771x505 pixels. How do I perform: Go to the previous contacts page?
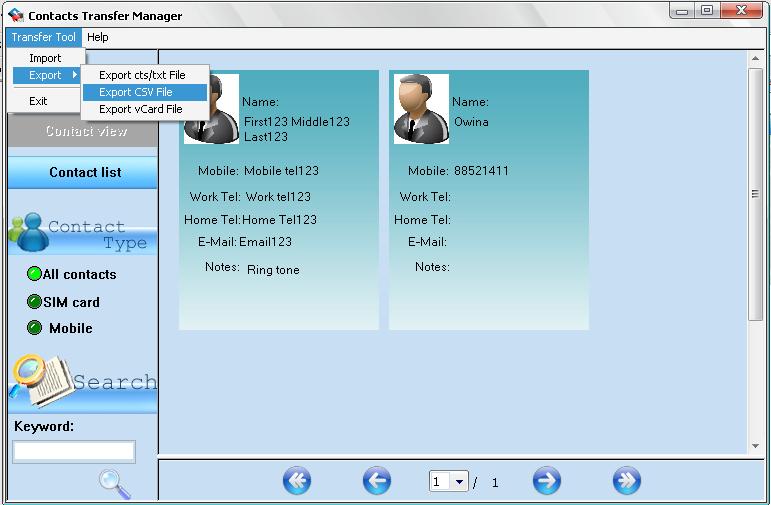(376, 481)
